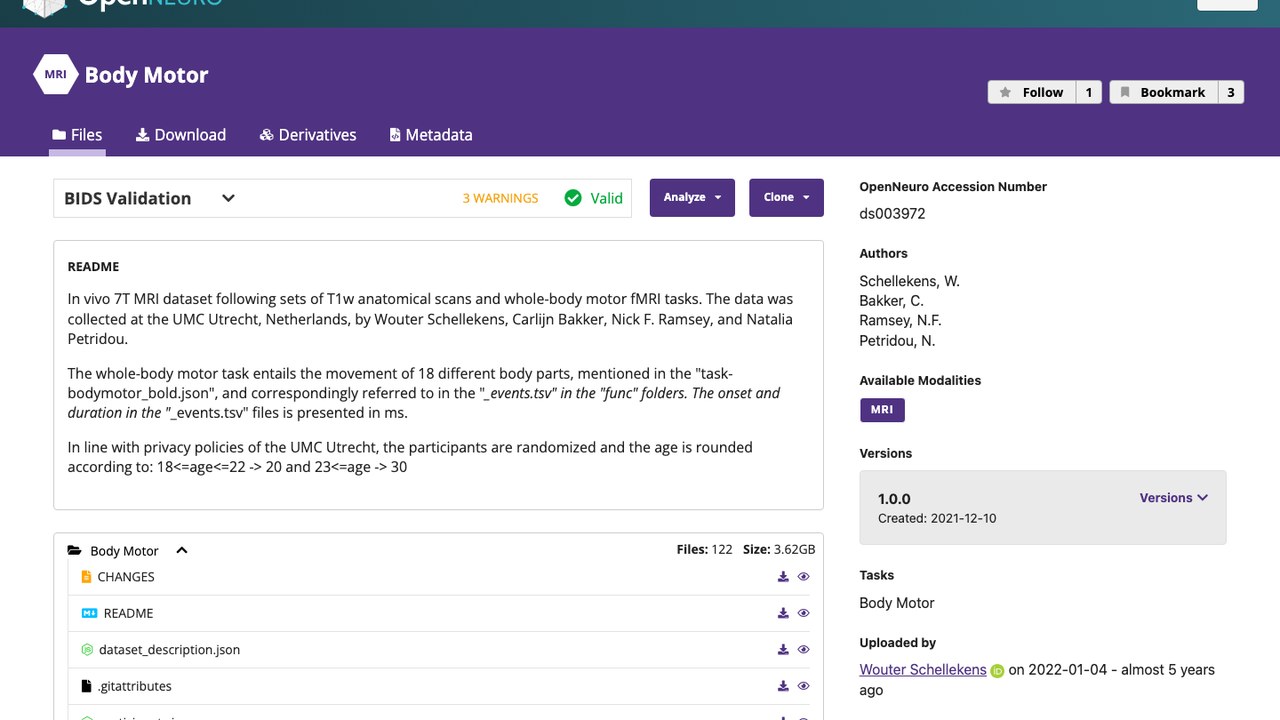Select the dataset_description.json file name
1280x720 pixels.
click(169, 650)
